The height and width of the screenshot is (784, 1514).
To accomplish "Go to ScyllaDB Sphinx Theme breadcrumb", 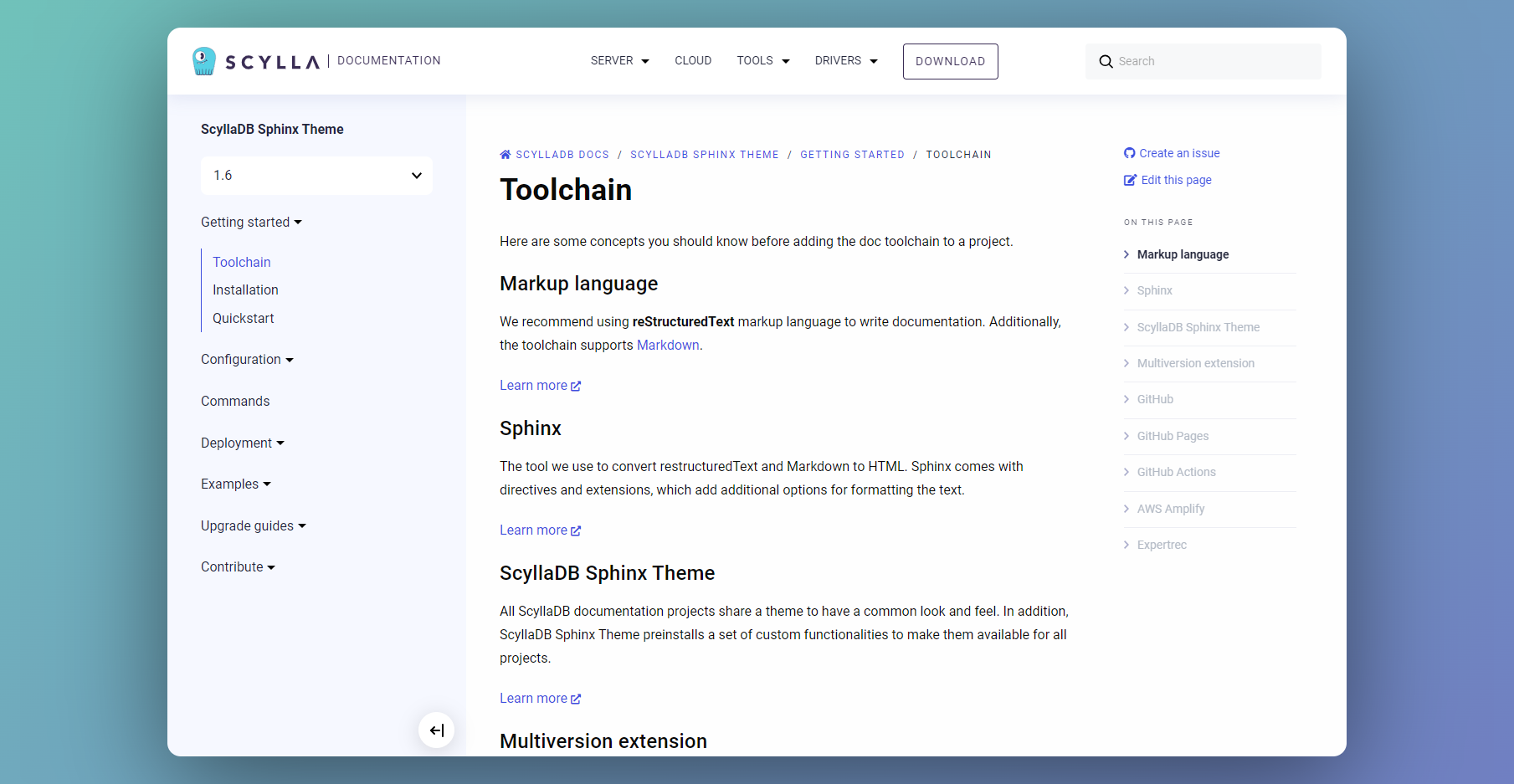I will [705, 155].
